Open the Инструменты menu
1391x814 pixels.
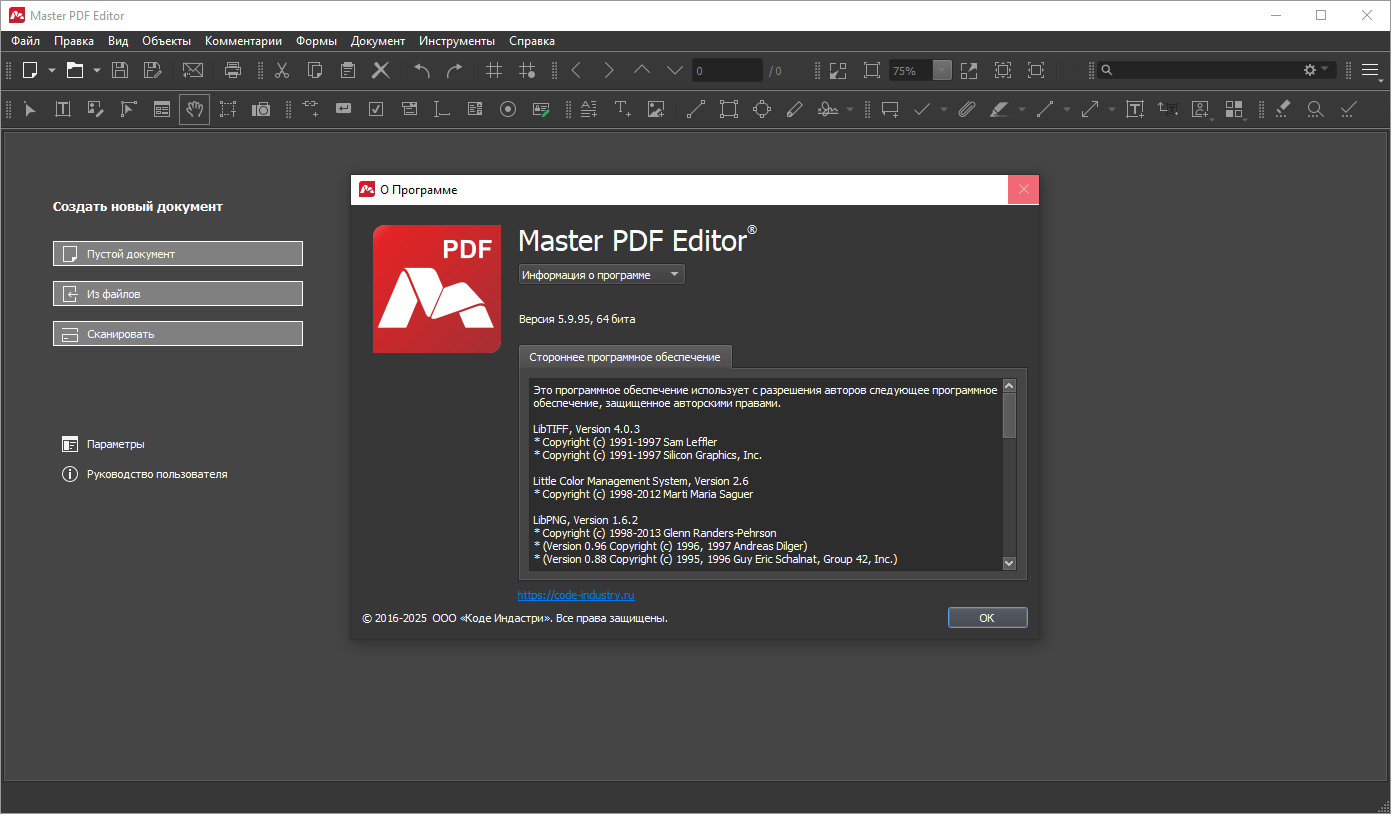click(457, 41)
